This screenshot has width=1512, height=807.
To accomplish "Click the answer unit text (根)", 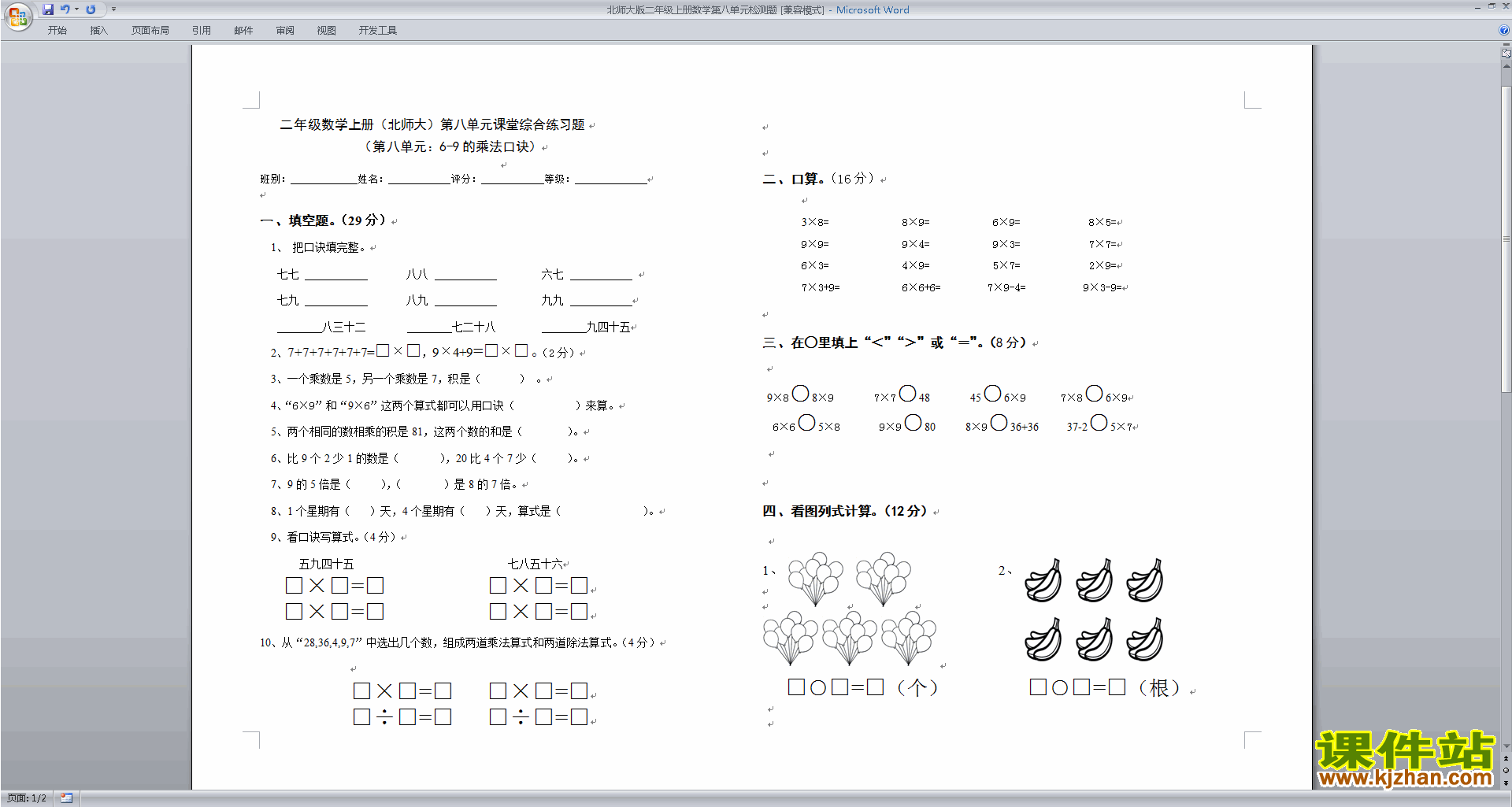I will pos(1159,688).
